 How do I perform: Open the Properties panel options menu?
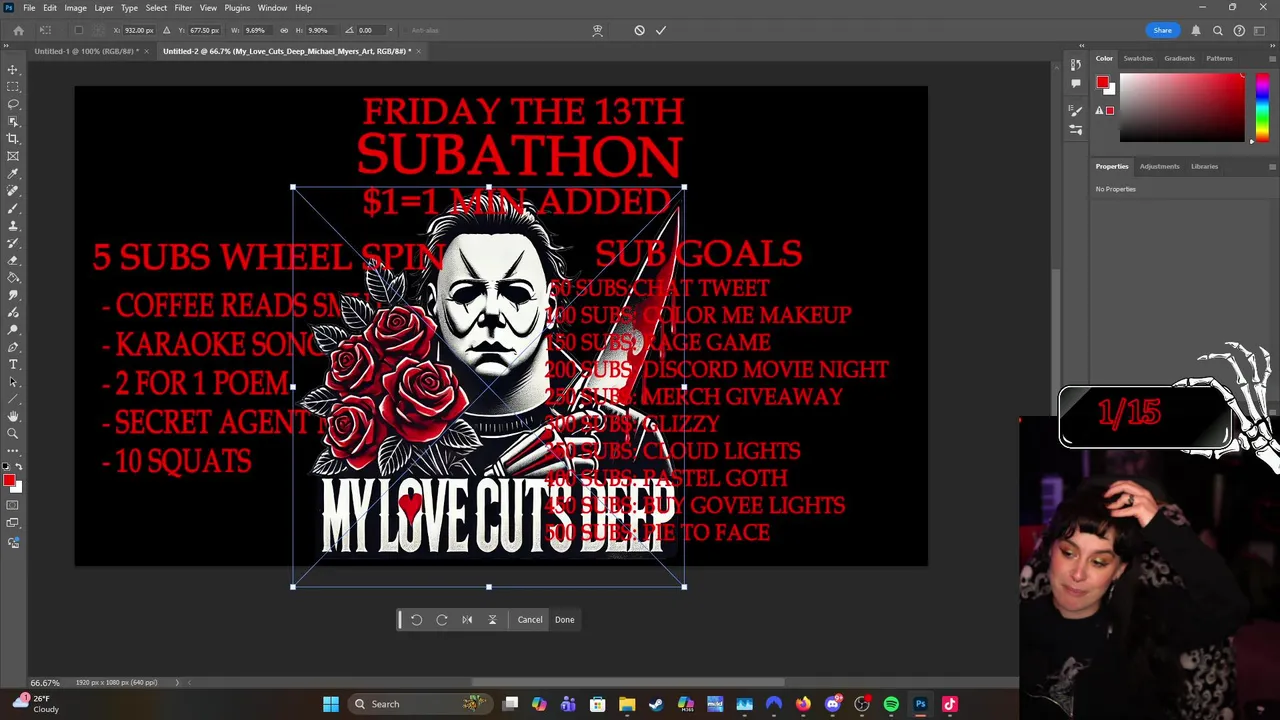[1272, 166]
